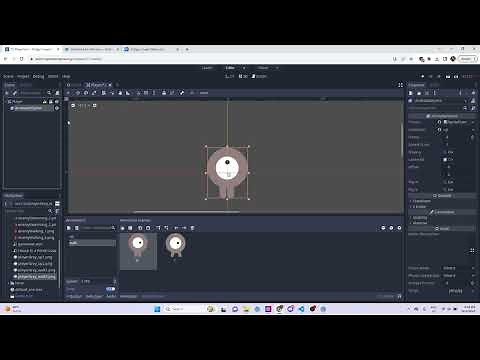Delete the selected frame with trash icon
Screen dimensions: 480x360
(192, 228)
